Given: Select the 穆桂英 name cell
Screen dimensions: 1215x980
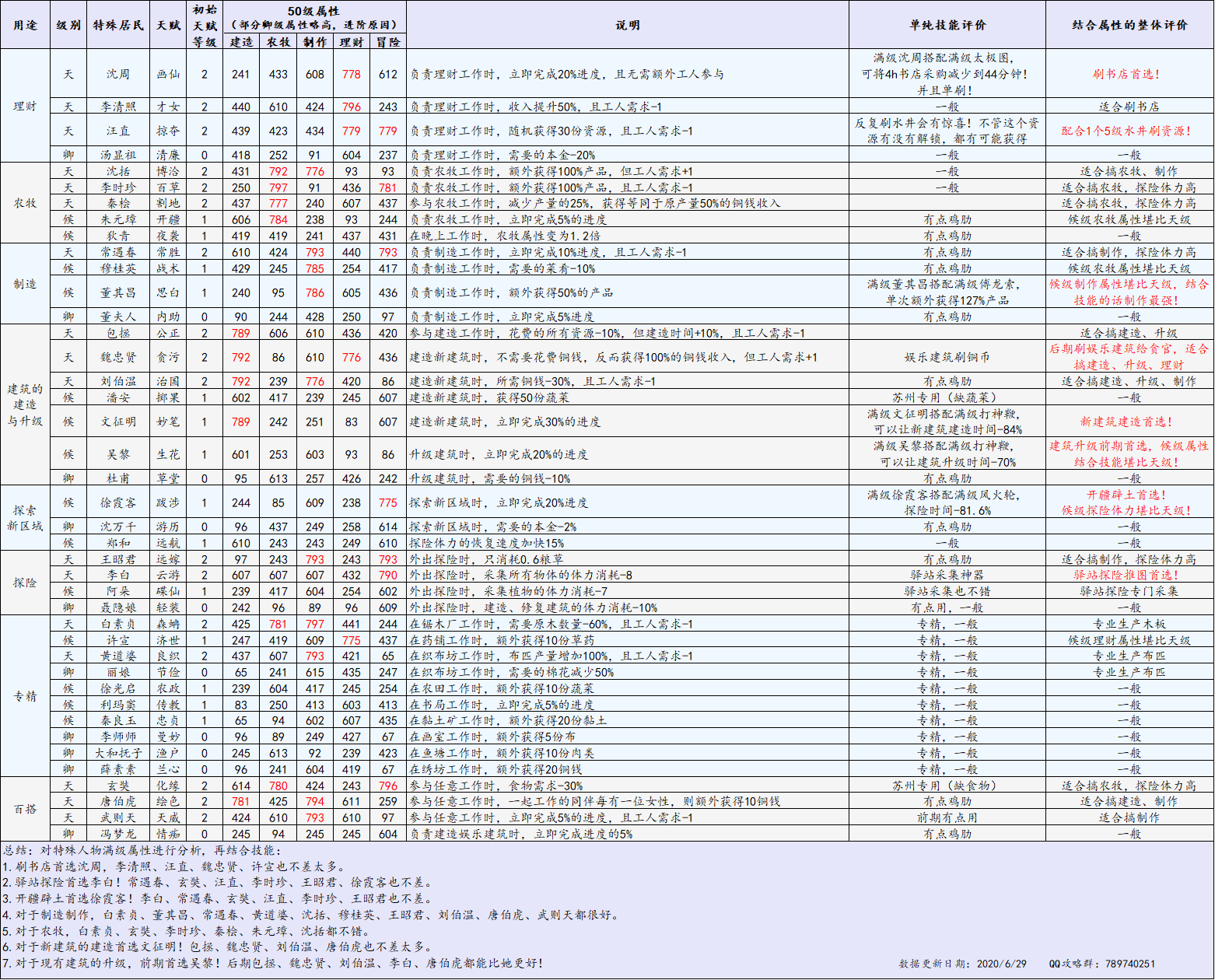Looking at the screenshot, I should click(x=118, y=268).
